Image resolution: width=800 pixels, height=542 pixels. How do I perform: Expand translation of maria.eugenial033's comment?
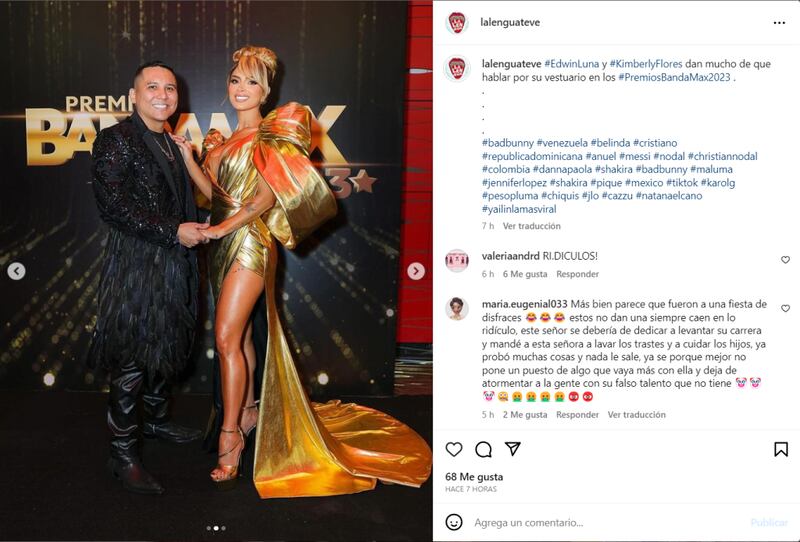point(636,415)
